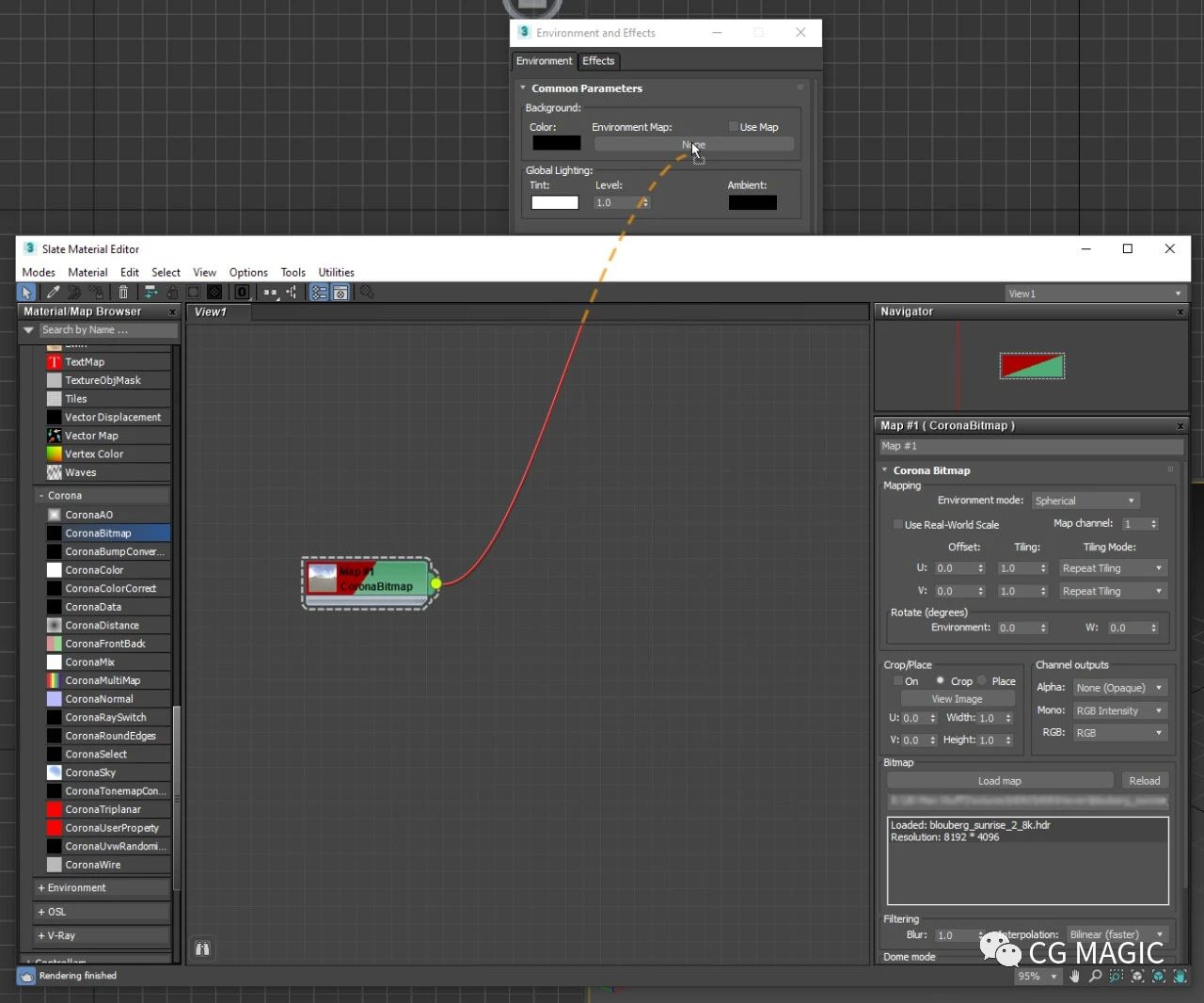1204x1003 pixels.
Task: Select the arrow Select tool in toolbar
Action: tap(26, 293)
